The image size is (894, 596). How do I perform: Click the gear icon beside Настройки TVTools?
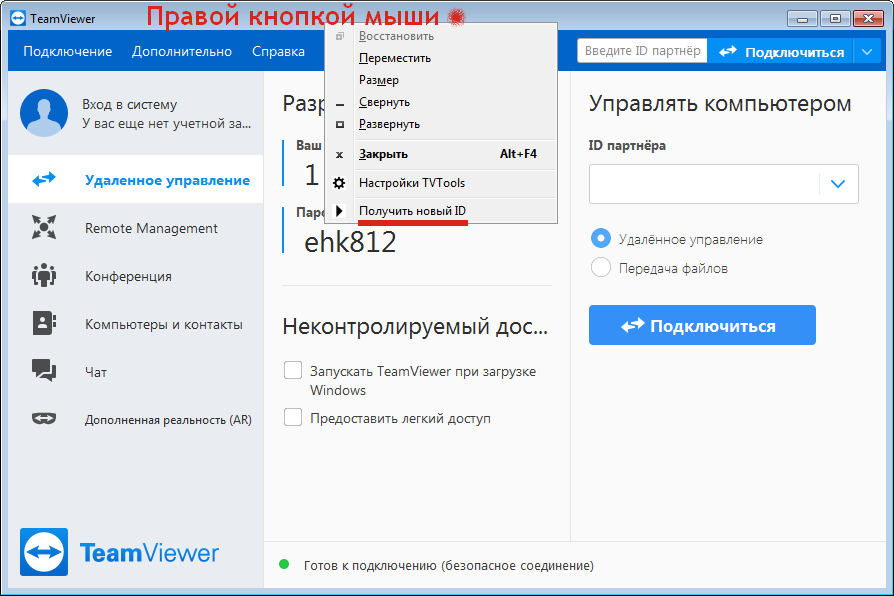[340, 183]
